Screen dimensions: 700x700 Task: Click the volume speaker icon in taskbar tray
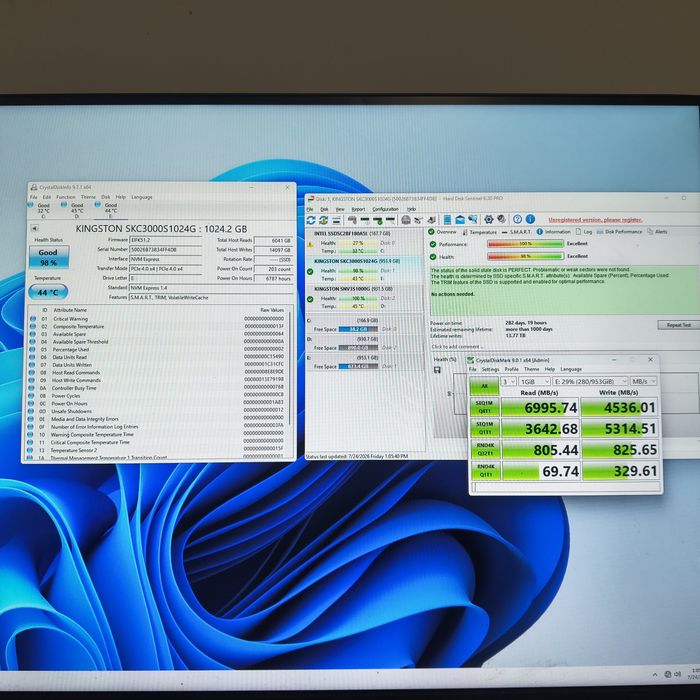coord(677,674)
